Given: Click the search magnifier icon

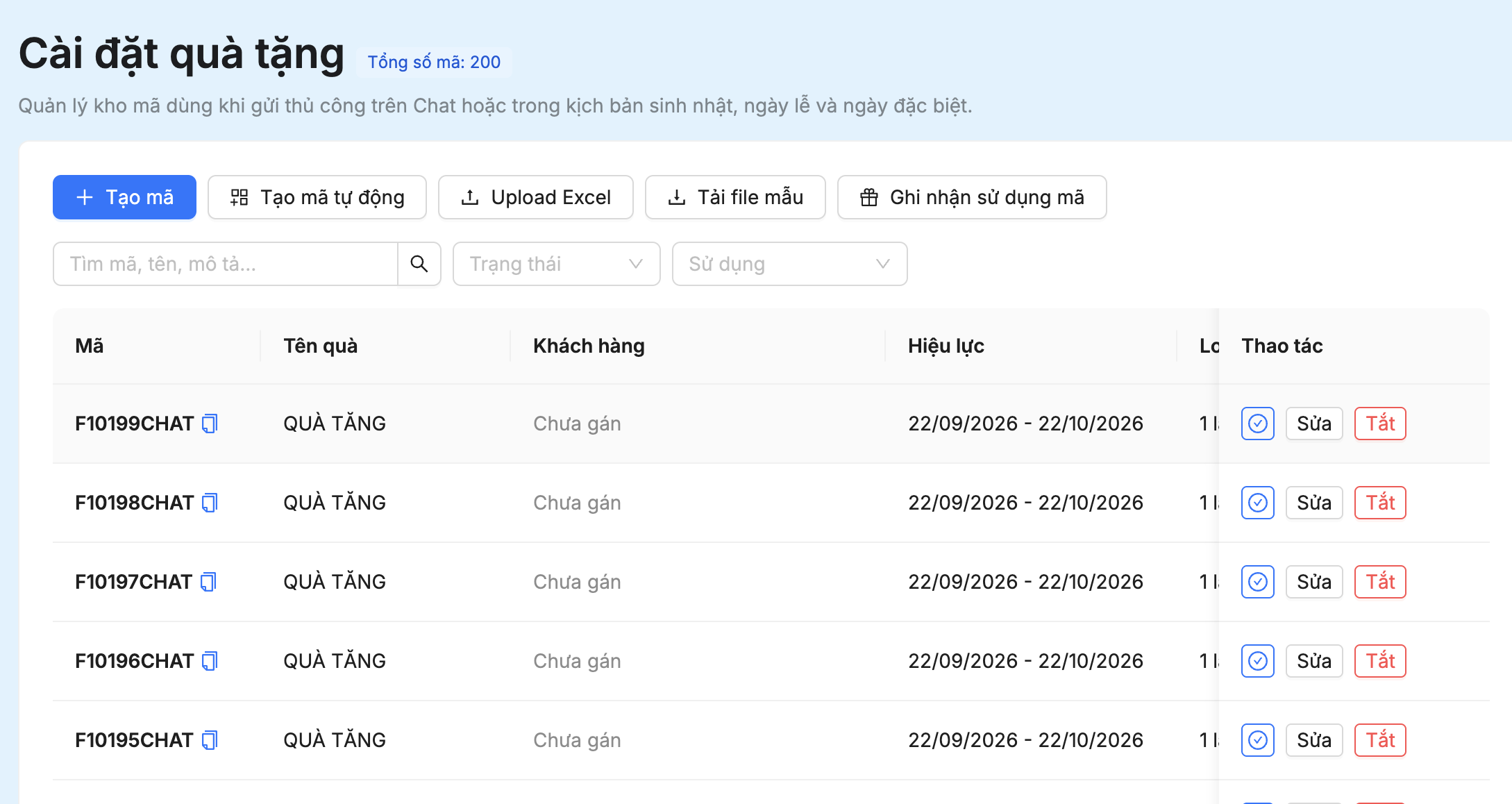Looking at the screenshot, I should pos(419,264).
